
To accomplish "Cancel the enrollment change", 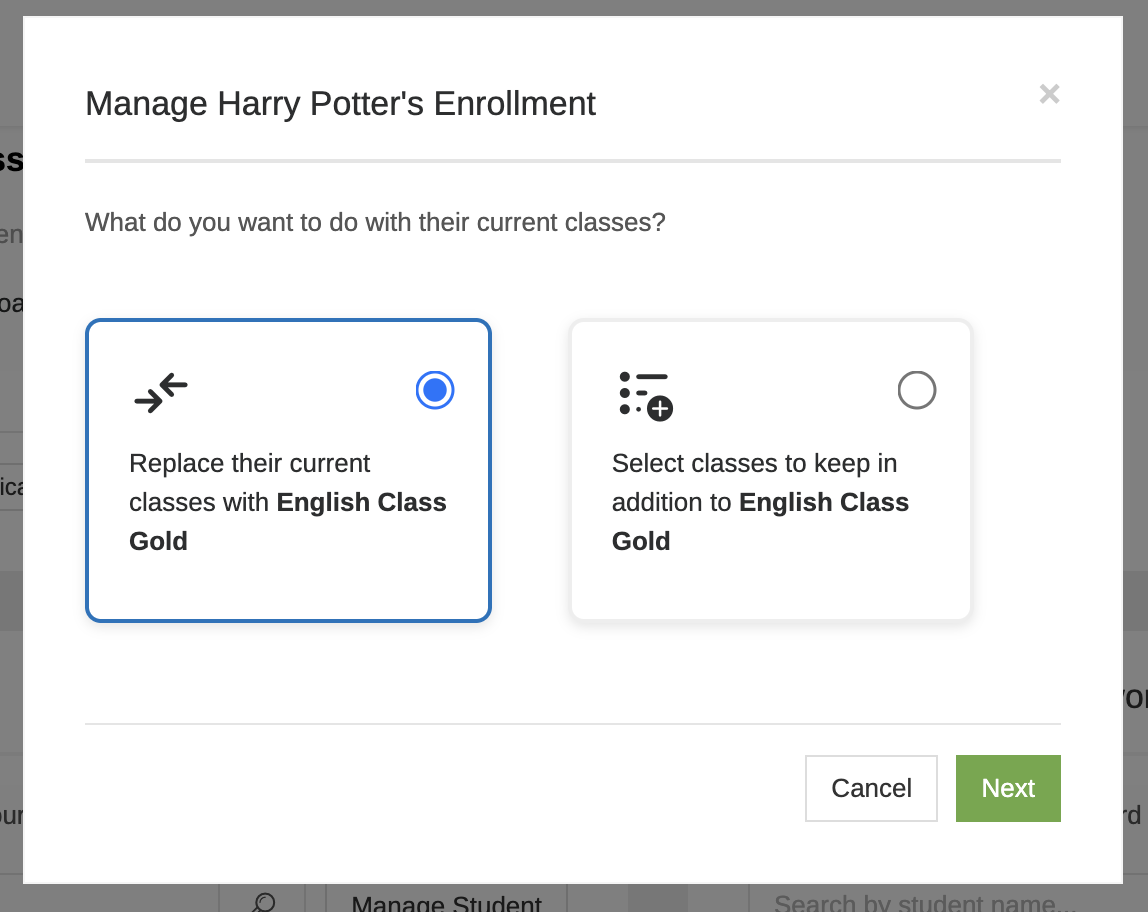I will click(871, 788).
